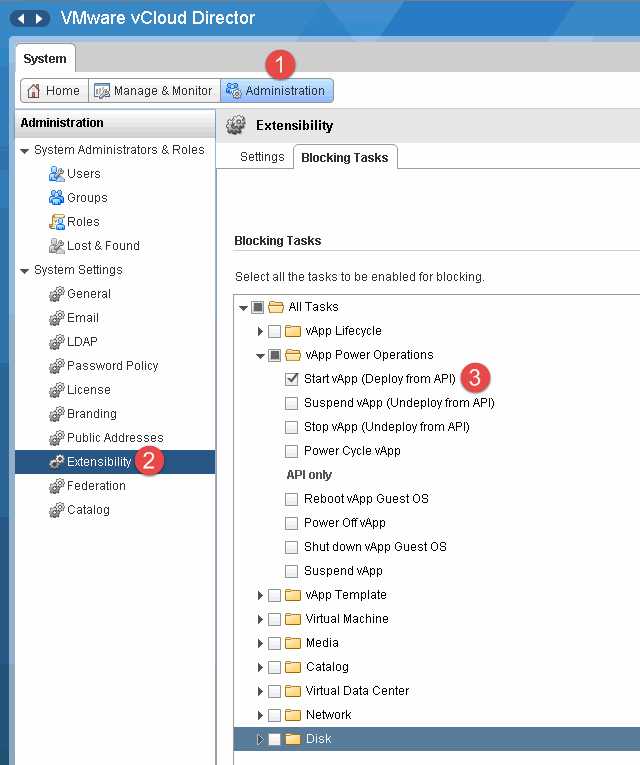640x765 pixels.
Task: Click the back navigation arrow icon
Action: click(x=24, y=19)
